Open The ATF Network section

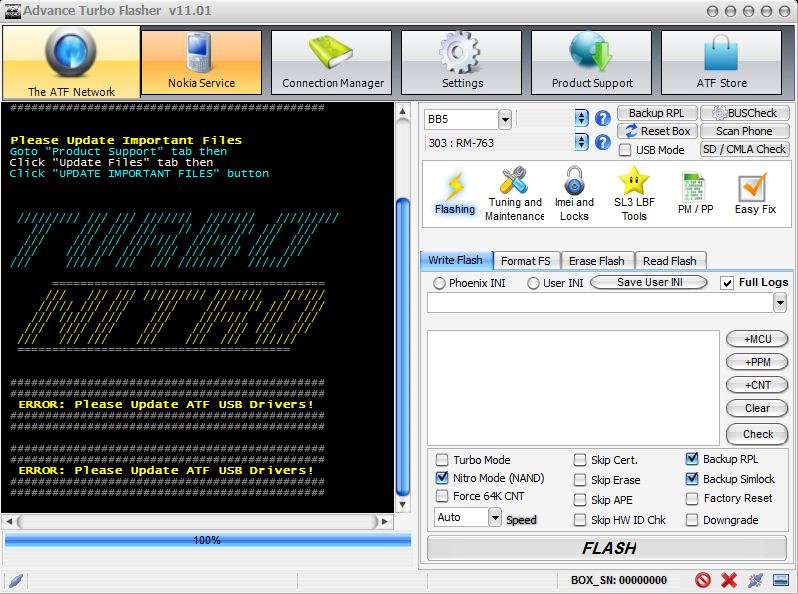coord(71,62)
